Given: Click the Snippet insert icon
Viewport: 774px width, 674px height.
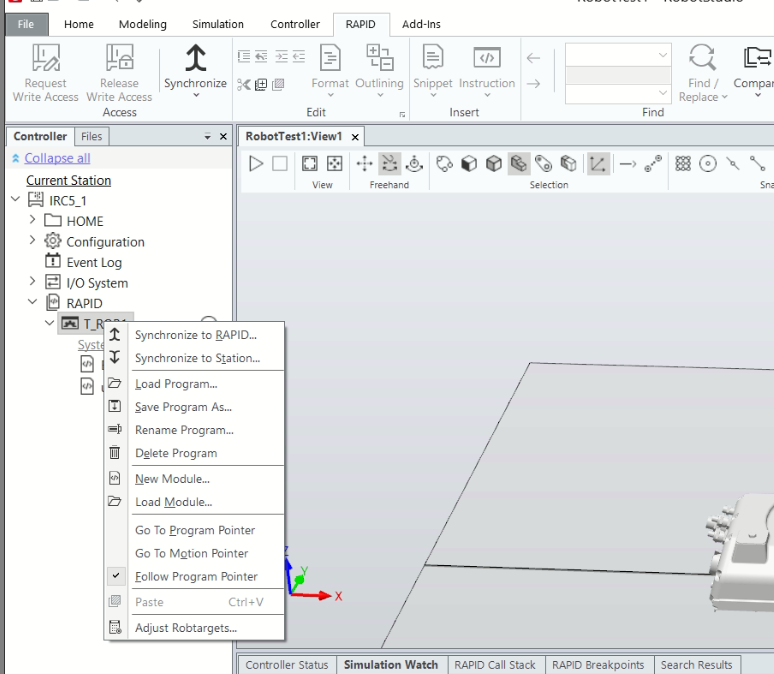Looking at the screenshot, I should click(433, 57).
